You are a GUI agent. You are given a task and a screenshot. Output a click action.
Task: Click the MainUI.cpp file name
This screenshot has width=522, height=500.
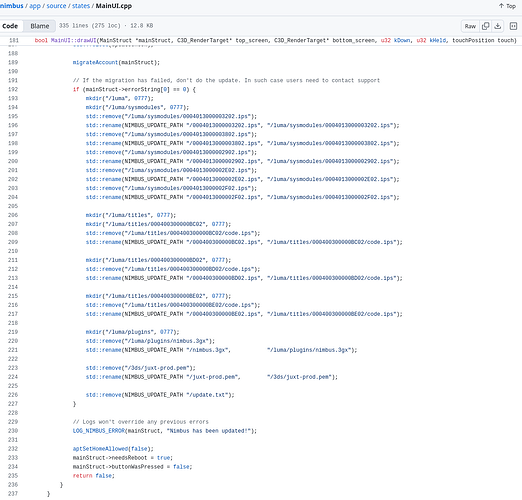tap(114, 6)
